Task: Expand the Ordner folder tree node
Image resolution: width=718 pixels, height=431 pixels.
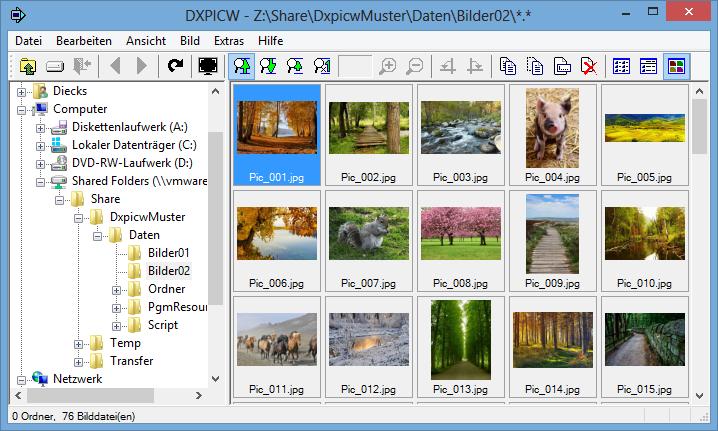Action: coord(117,289)
